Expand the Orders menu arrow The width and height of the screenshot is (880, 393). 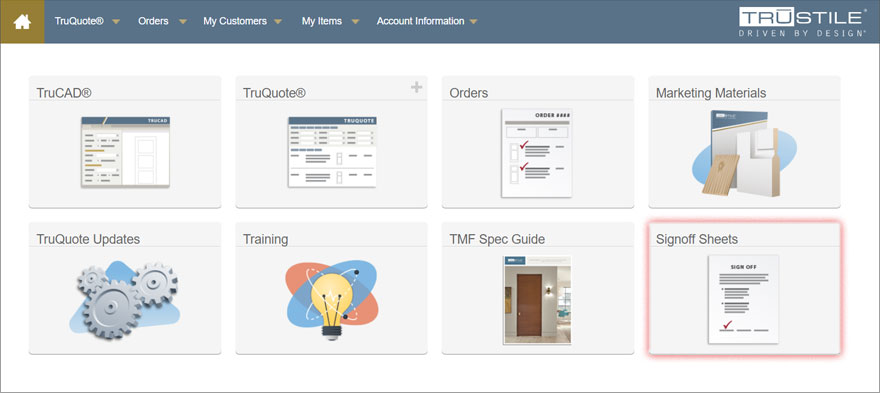(182, 22)
